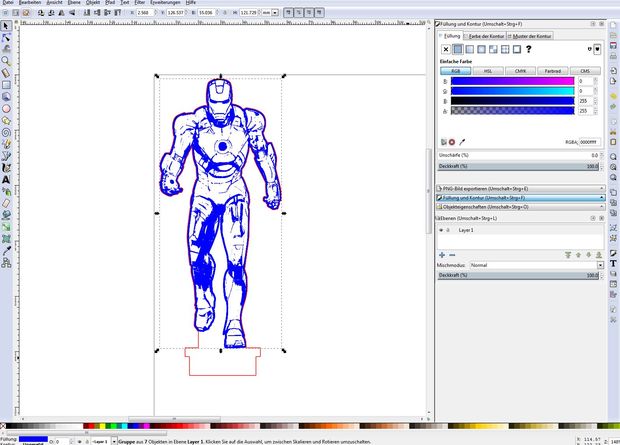
Task: Choose linear gradient fill type
Action: [470, 49]
